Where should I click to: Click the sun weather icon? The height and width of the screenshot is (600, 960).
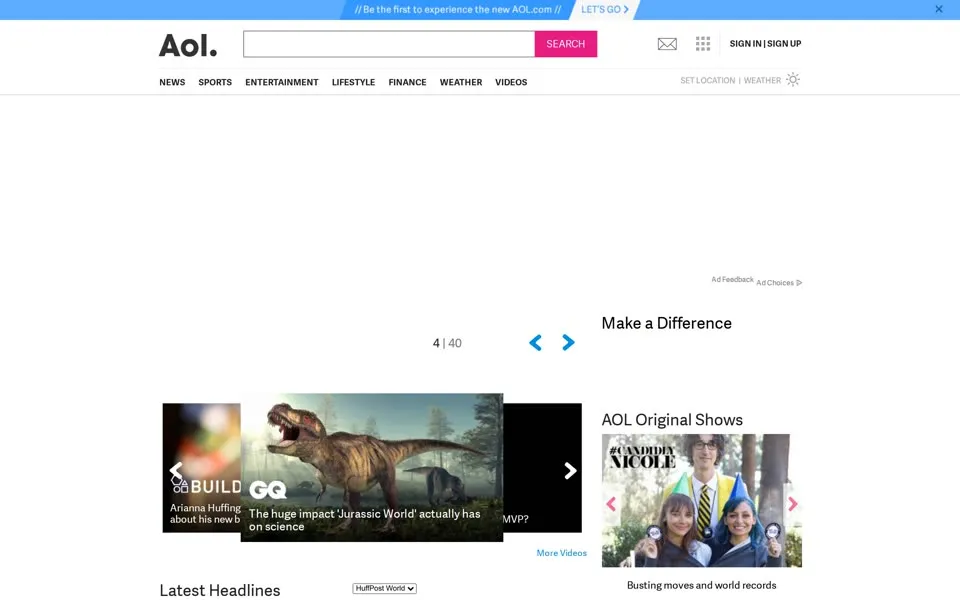coord(793,80)
